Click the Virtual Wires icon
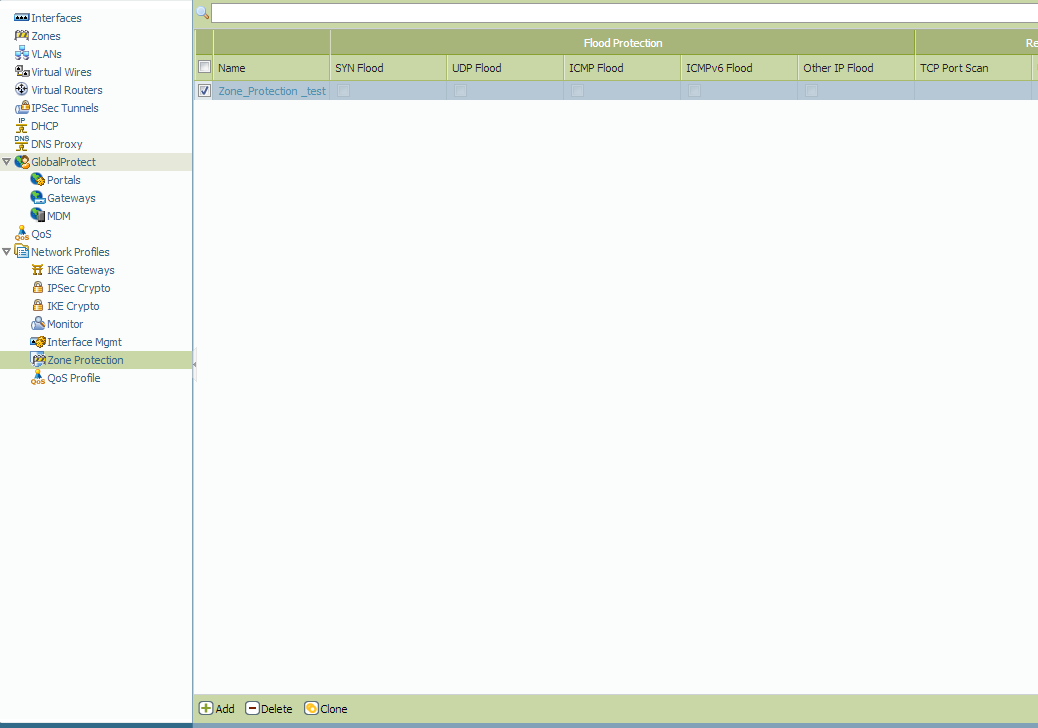 (x=22, y=71)
